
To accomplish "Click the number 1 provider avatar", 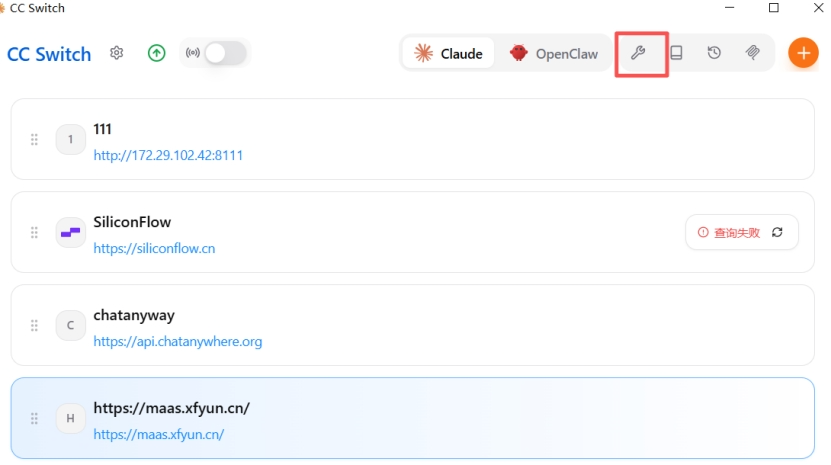I will [x=70, y=139].
